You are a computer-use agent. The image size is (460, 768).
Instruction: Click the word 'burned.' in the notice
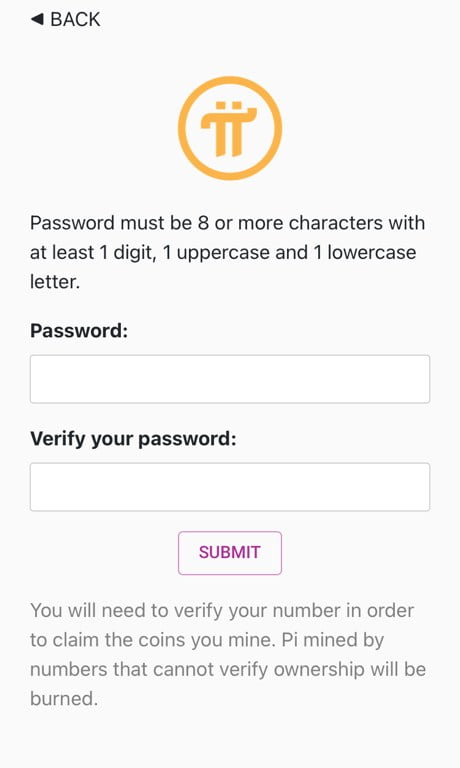(64, 698)
